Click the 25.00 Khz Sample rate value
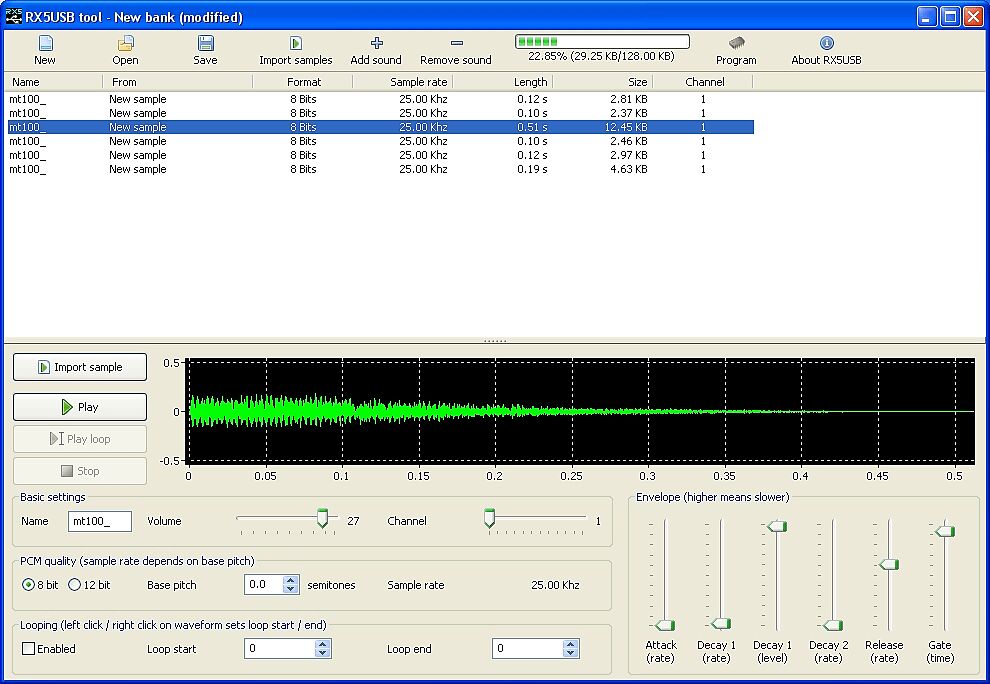The height and width of the screenshot is (684, 990). tap(555, 585)
